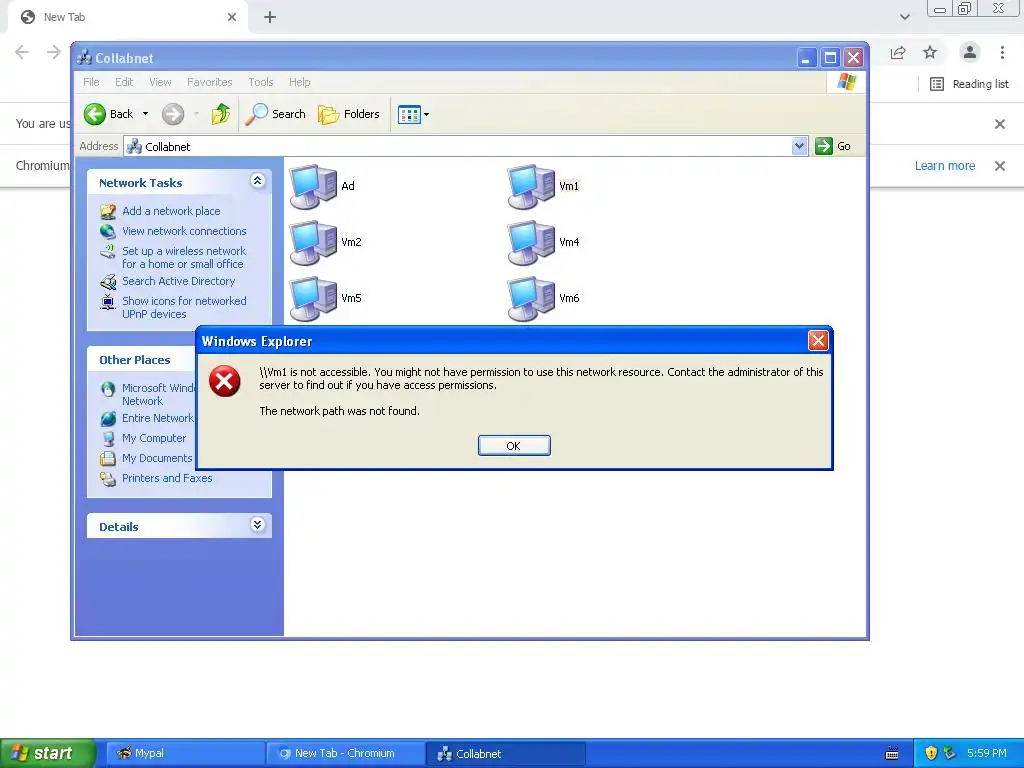
Task: Open Chromium's three-dot menu
Action: tap(1002, 52)
